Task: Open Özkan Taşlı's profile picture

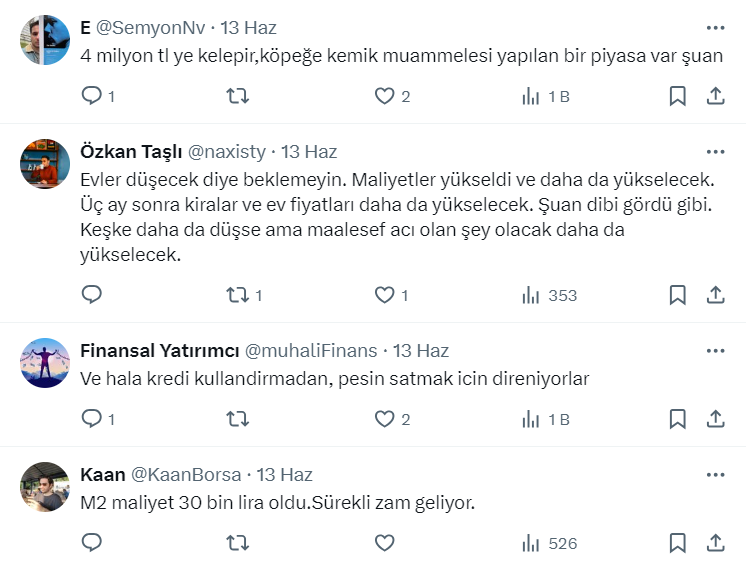Action: pos(45,164)
